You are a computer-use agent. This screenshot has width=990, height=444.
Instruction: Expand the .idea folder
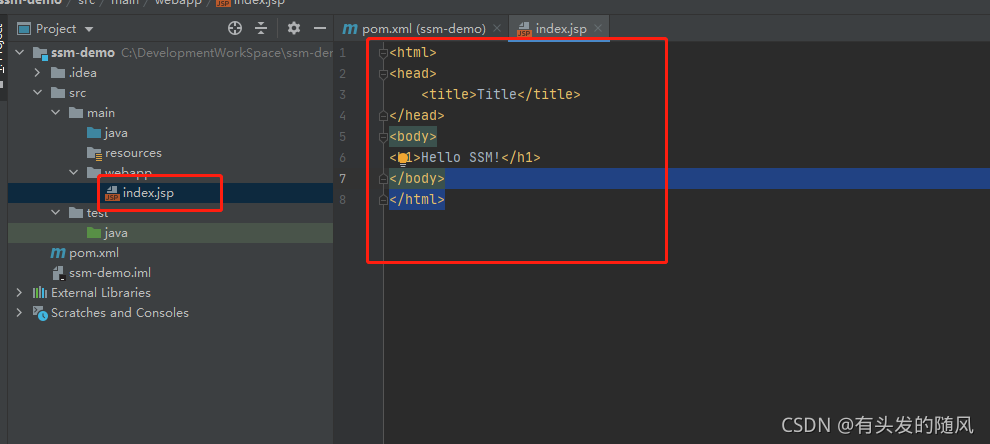click(x=37, y=73)
